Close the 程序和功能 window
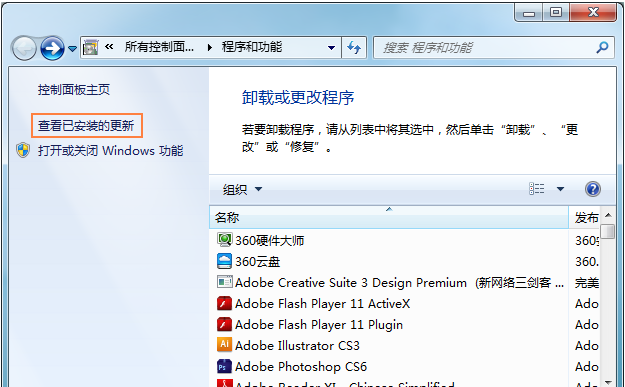625x387 pixels. click(x=593, y=13)
